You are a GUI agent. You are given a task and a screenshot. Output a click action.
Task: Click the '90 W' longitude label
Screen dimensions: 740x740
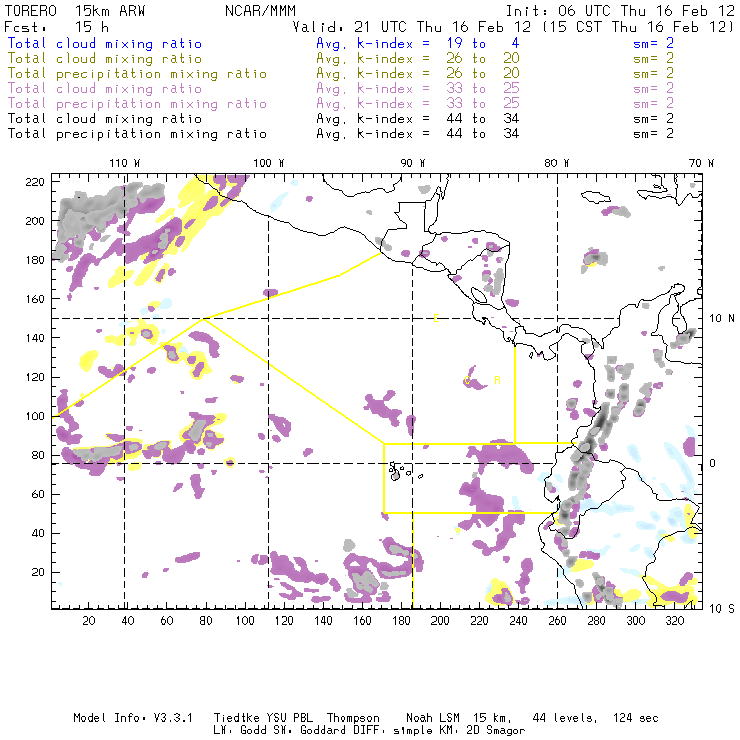[x=412, y=163]
